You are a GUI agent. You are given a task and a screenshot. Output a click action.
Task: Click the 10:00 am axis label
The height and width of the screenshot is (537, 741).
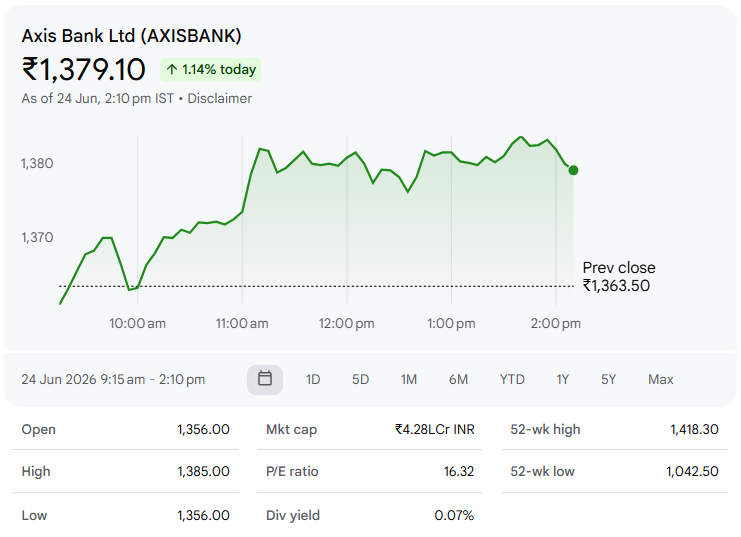(x=138, y=323)
